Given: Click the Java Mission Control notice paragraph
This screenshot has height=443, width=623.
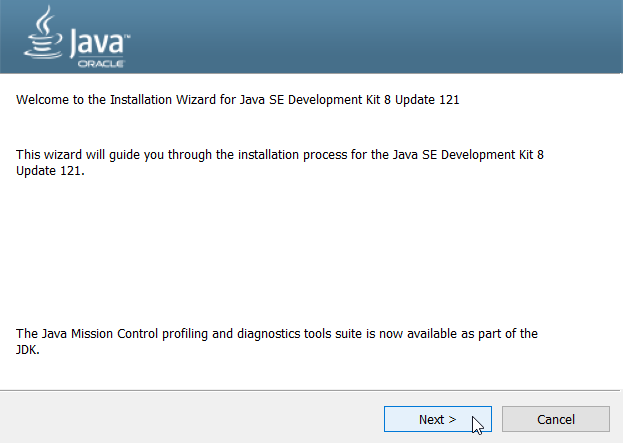Looking at the screenshot, I should (x=277, y=341).
